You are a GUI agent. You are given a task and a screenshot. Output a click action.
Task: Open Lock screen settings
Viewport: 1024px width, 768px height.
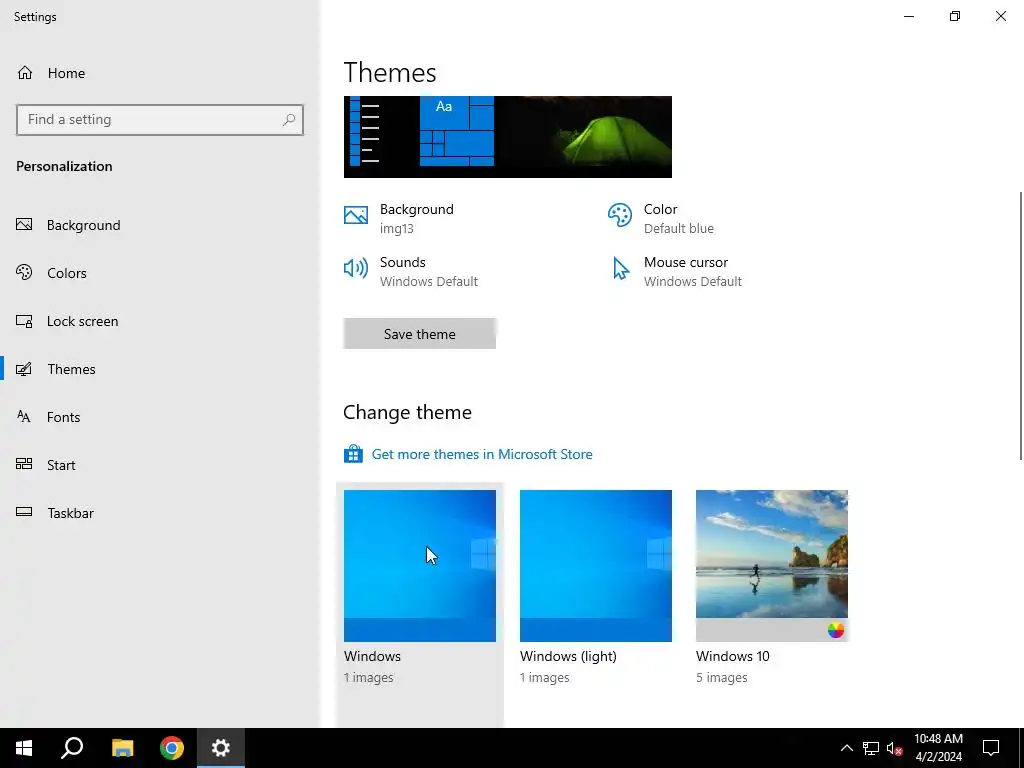tap(160, 321)
